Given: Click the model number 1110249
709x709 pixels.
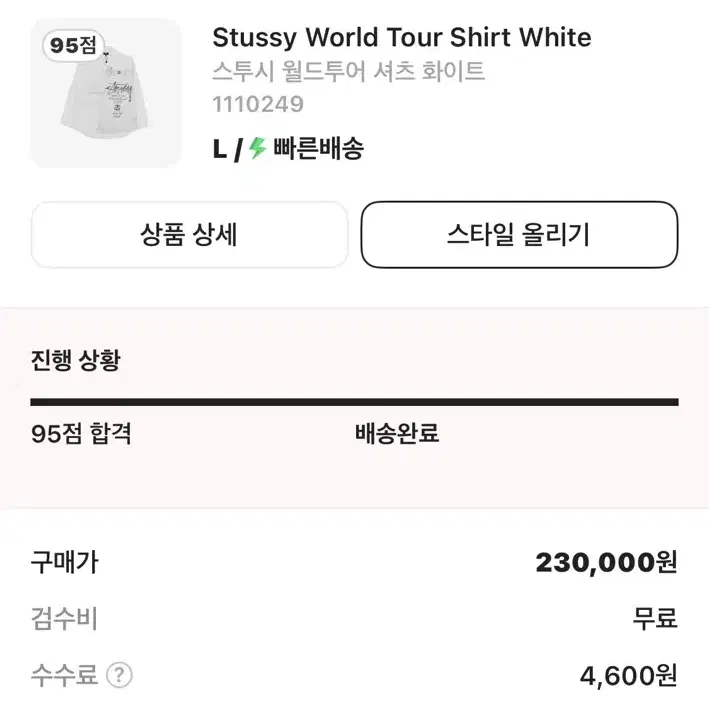Looking at the screenshot, I should click(258, 104).
